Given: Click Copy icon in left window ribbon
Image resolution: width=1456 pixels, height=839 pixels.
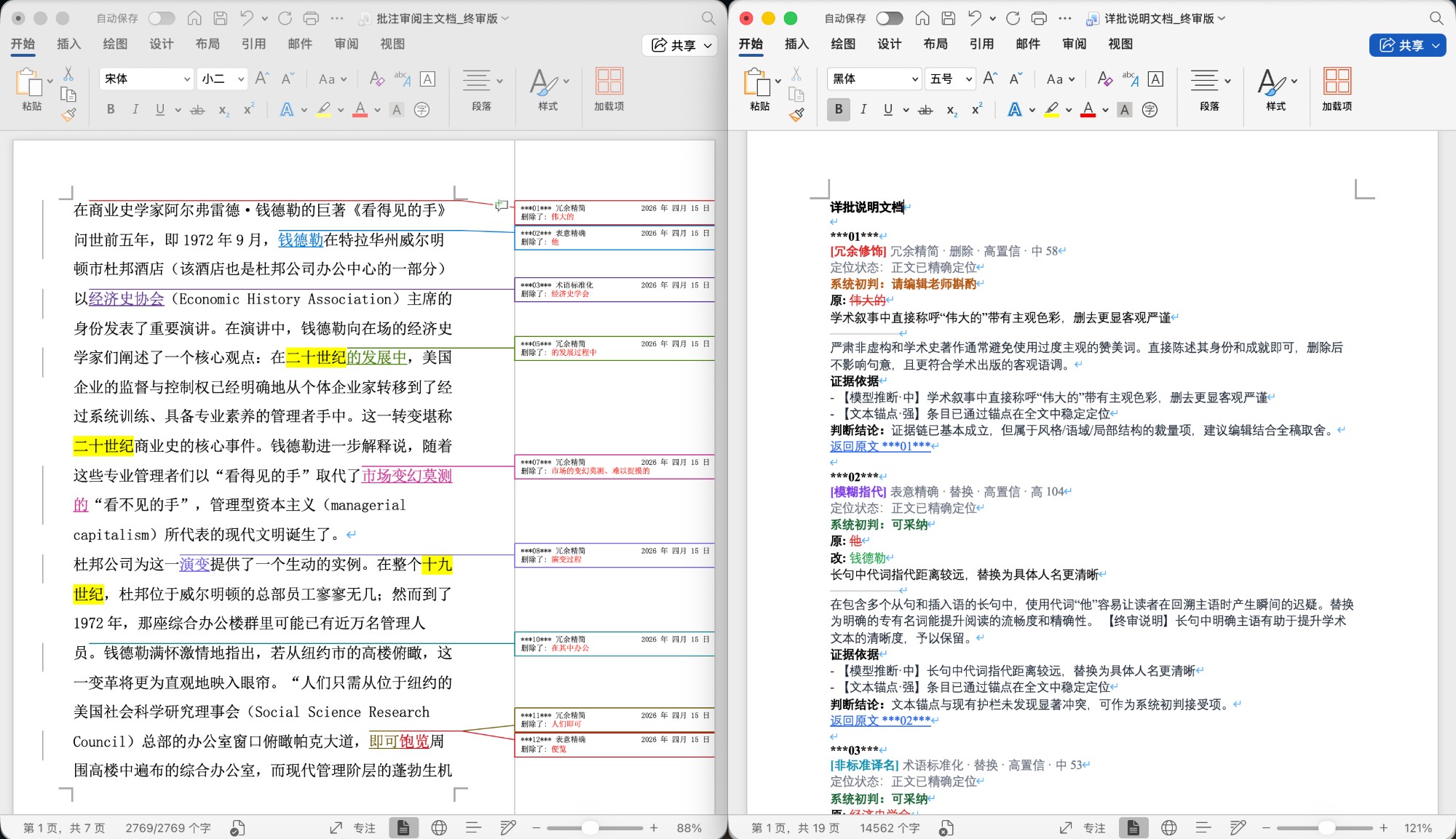Looking at the screenshot, I should [68, 94].
